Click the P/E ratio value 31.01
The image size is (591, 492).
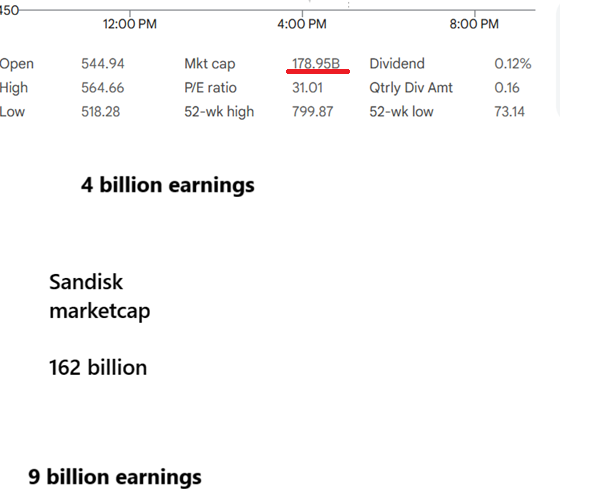pos(307,88)
